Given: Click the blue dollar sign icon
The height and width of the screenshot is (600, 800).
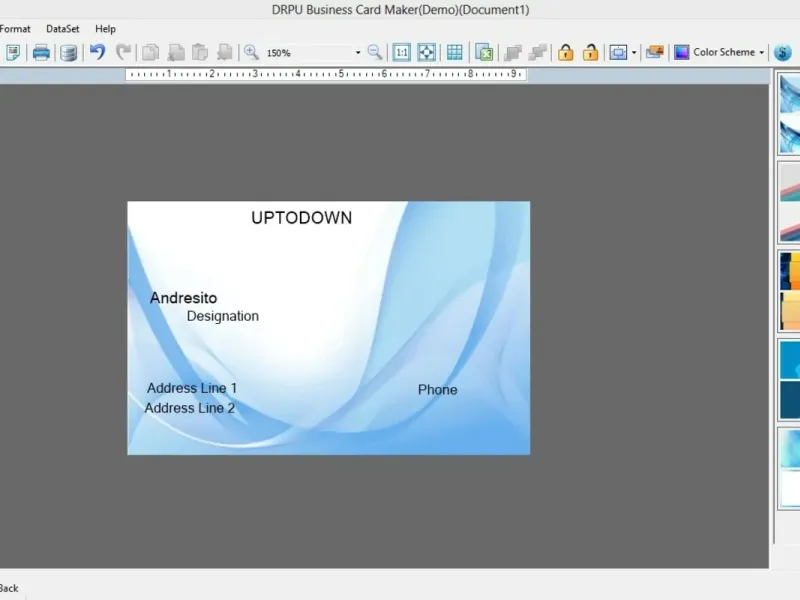Looking at the screenshot, I should click(783, 52).
